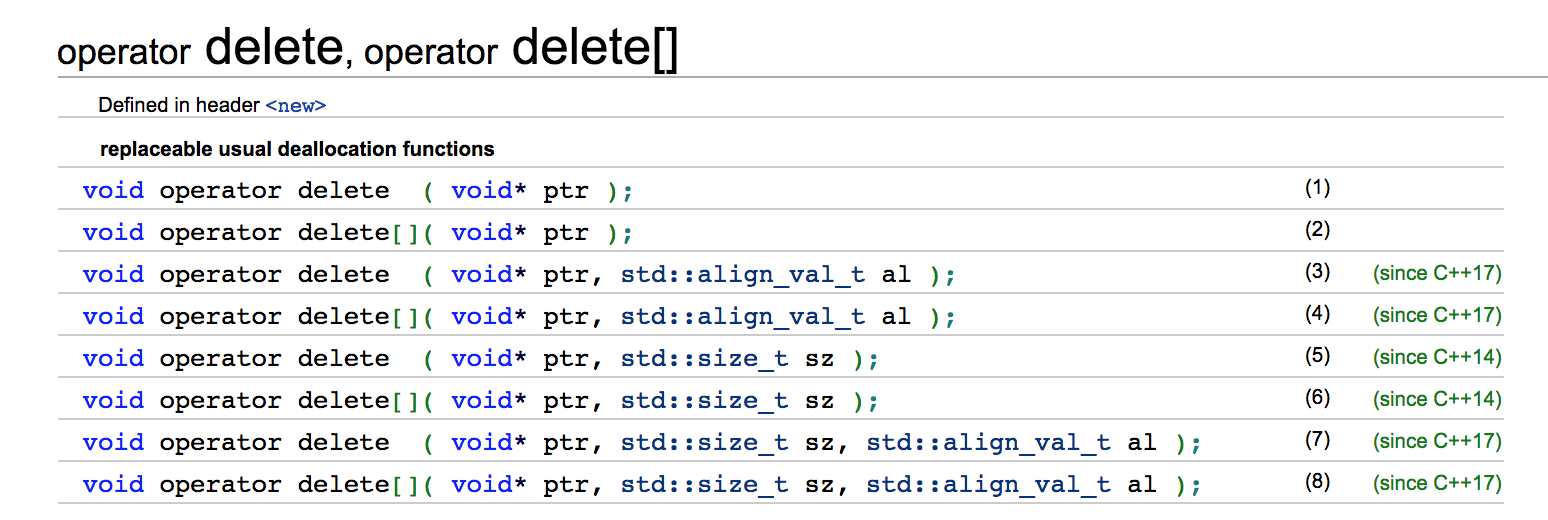Screen dimensions: 1548x520
Task: Open std::size_t link in overload (6)
Action: point(705,401)
